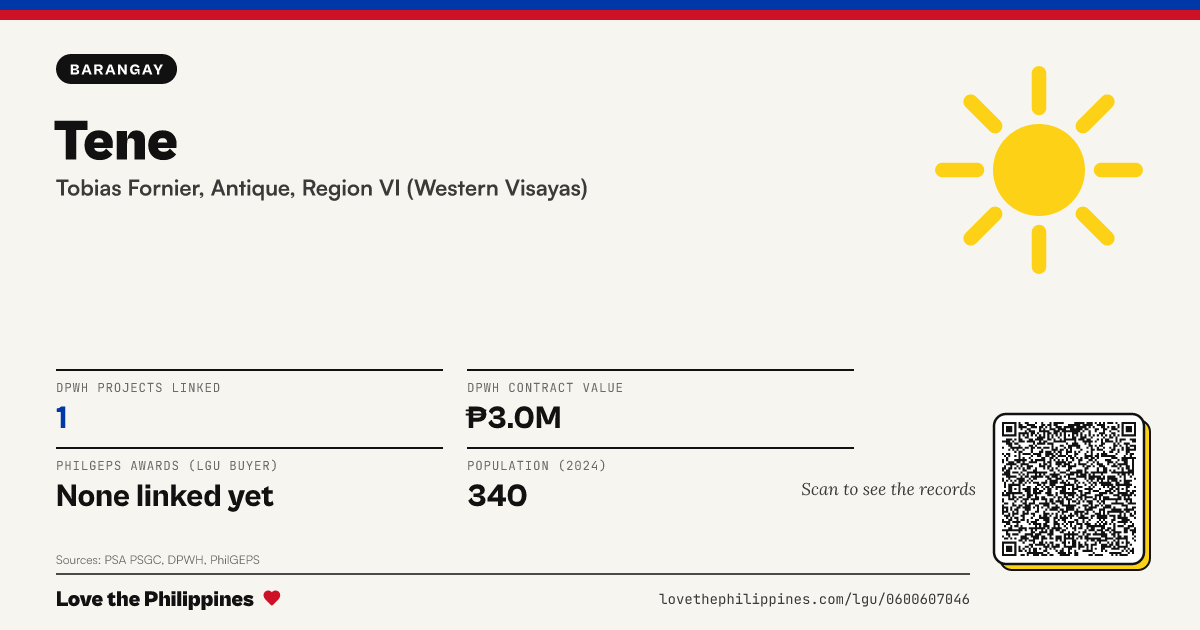Click the DPWH Projects Linked value 1
Image resolution: width=1200 pixels, height=630 pixels.
point(62,417)
